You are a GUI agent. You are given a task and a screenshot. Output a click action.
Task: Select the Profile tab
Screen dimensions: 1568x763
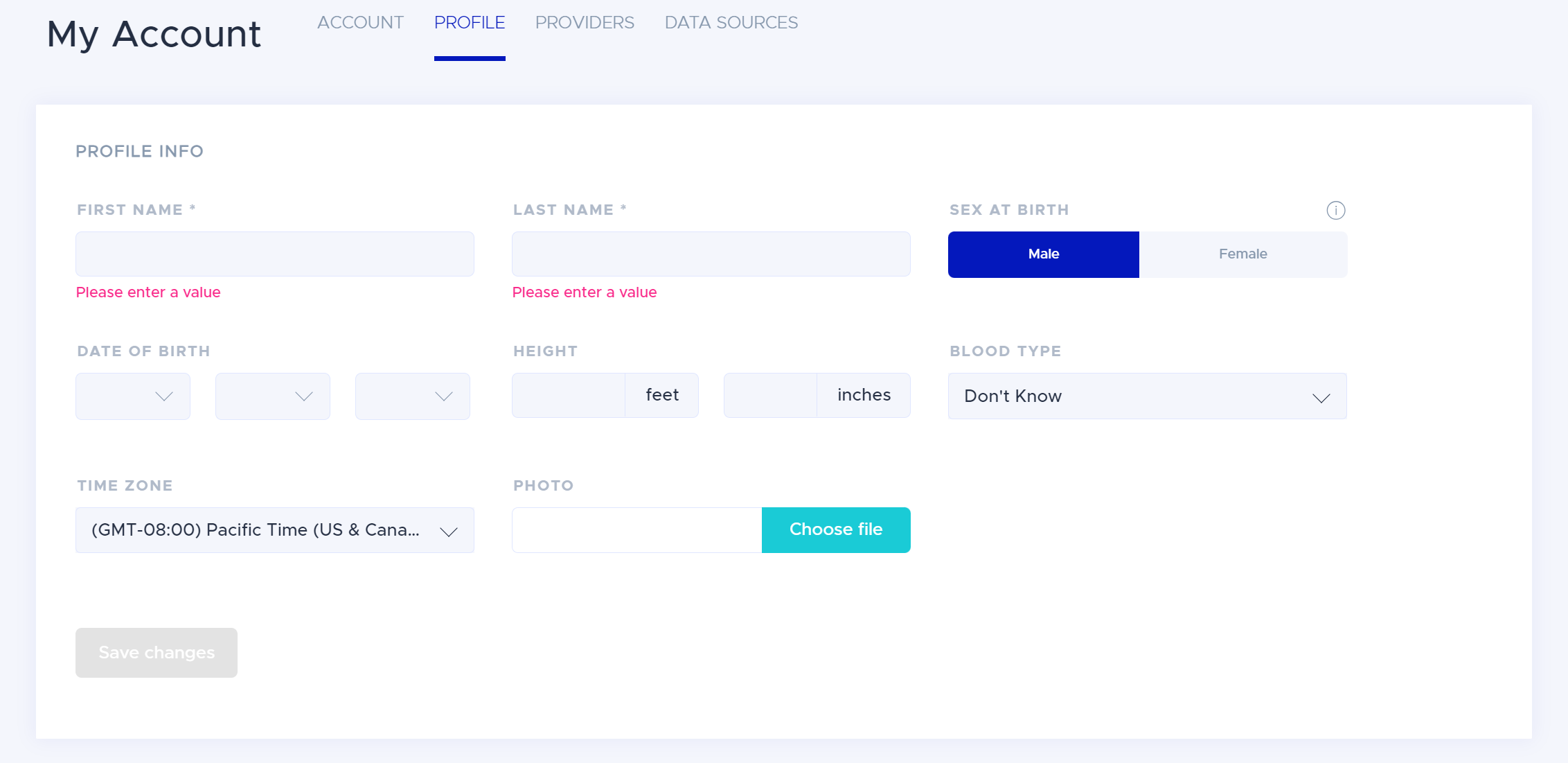(470, 23)
